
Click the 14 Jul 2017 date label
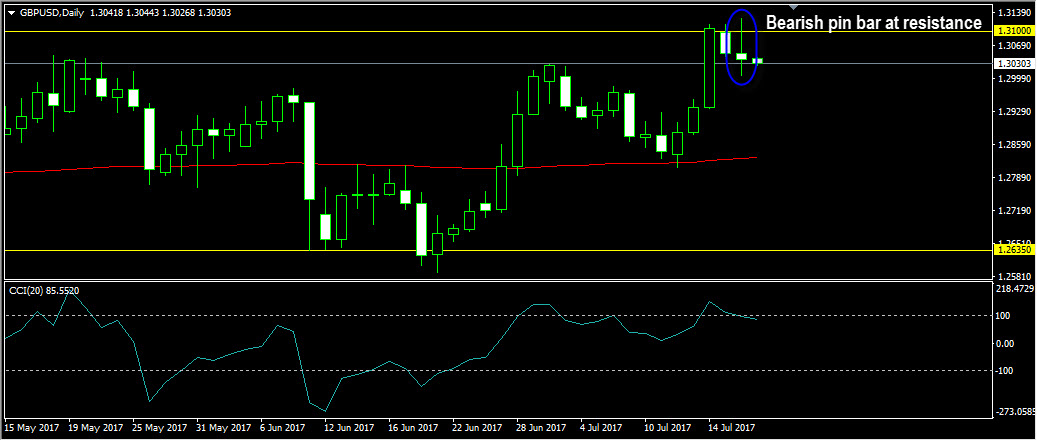coord(730,427)
